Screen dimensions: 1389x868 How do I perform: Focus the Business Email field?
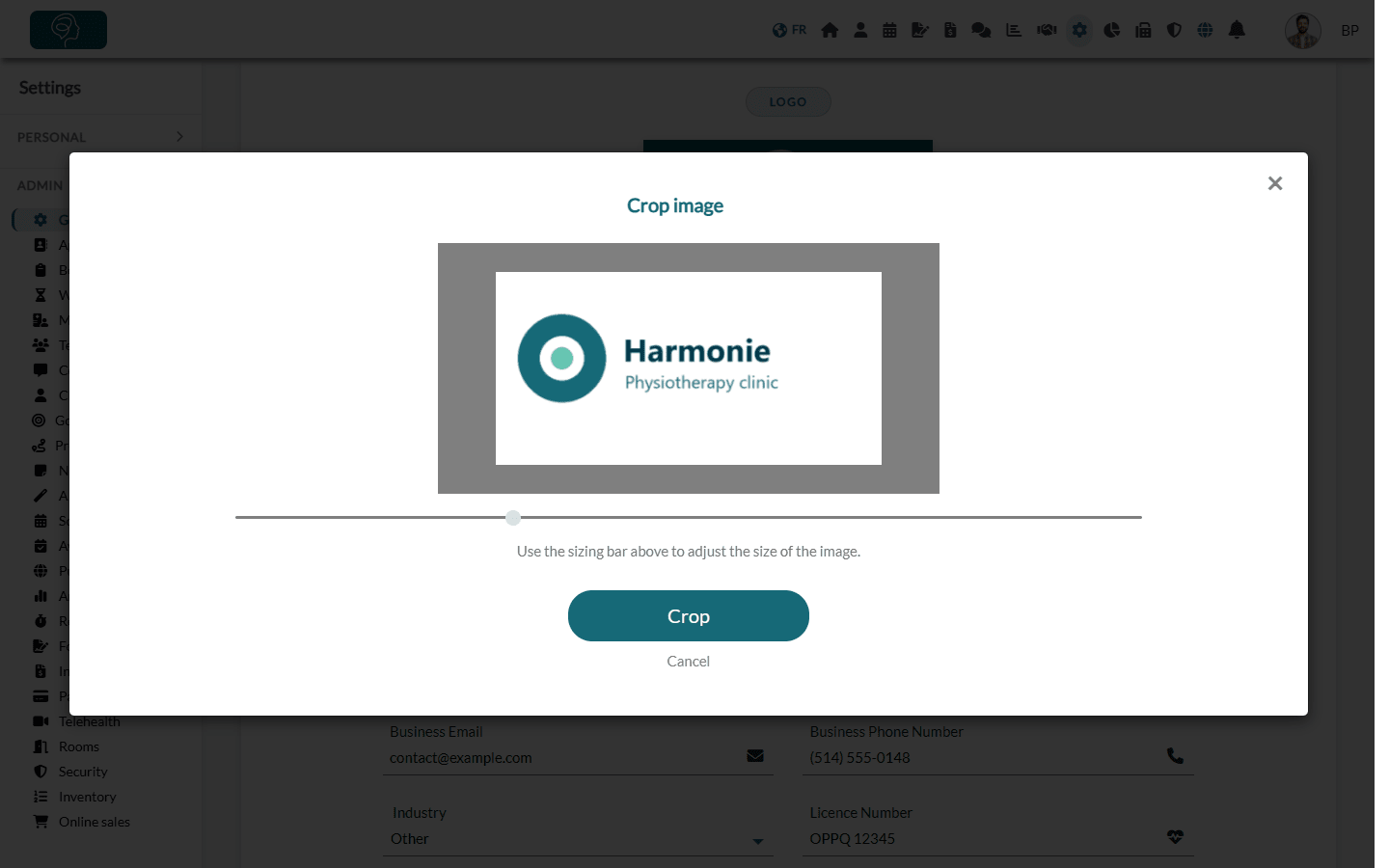(x=579, y=758)
